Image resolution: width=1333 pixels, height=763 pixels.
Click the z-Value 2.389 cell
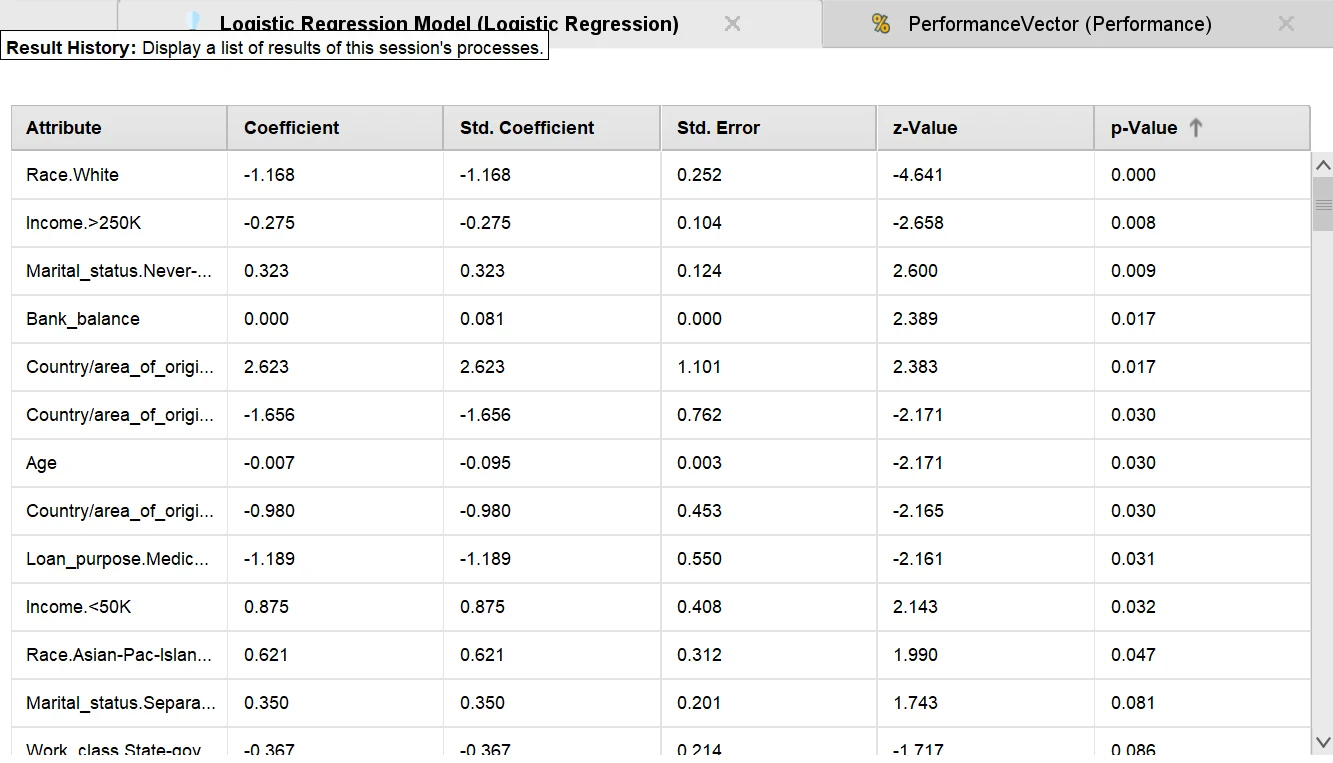click(x=986, y=319)
